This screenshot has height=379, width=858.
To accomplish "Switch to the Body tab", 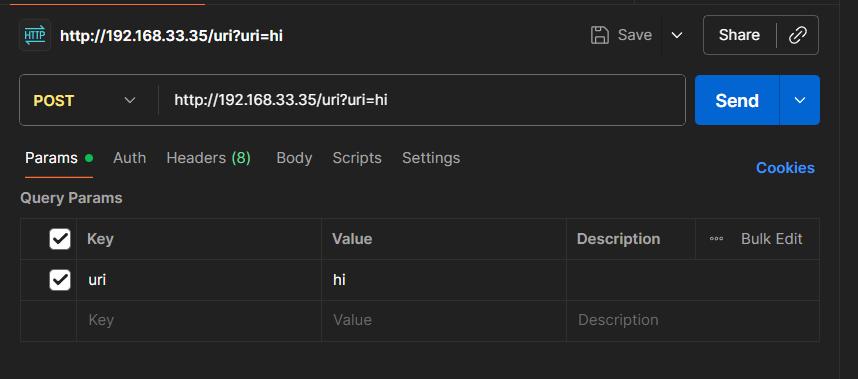I will [294, 158].
